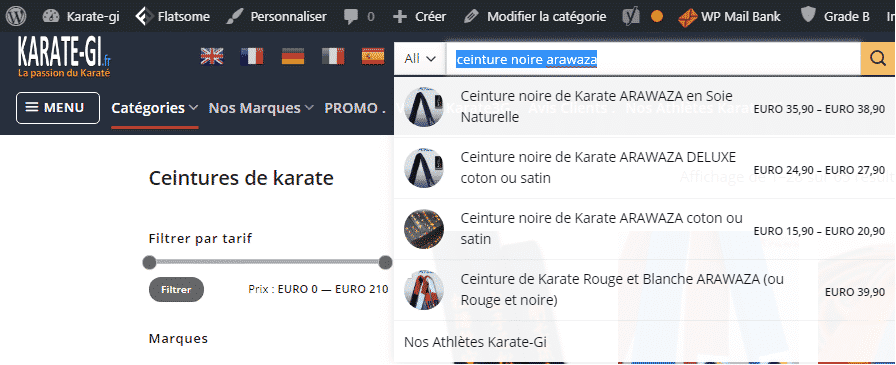
Task: Click the orange search magnifier button
Action: (878, 59)
